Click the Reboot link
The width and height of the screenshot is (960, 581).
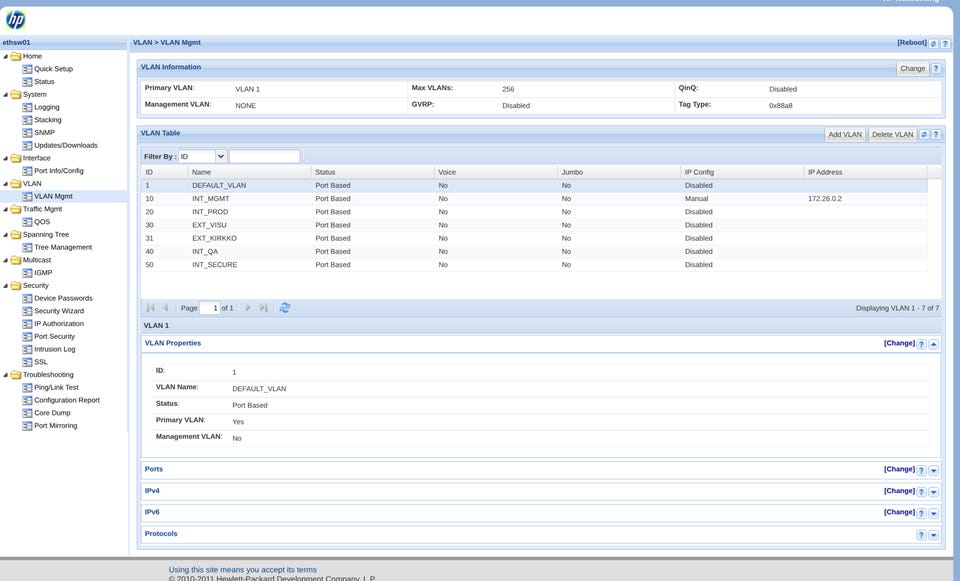tap(912, 43)
